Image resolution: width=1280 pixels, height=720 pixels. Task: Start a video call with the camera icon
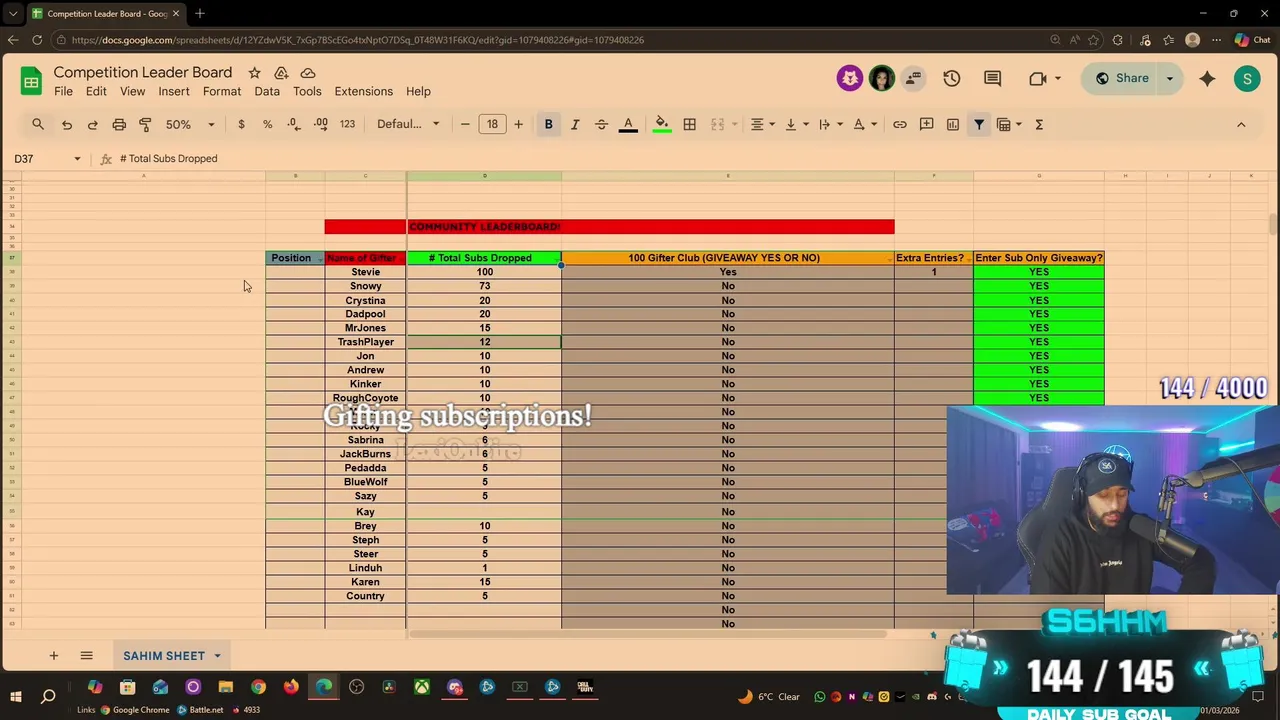(1037, 78)
